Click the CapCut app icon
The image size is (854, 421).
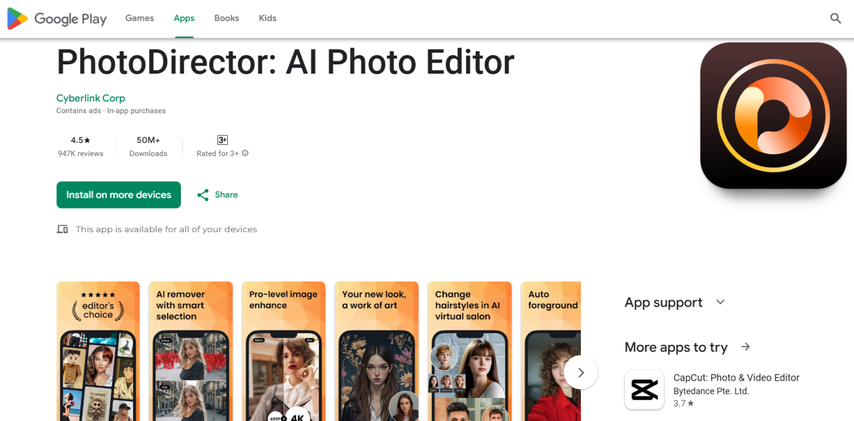click(x=644, y=389)
